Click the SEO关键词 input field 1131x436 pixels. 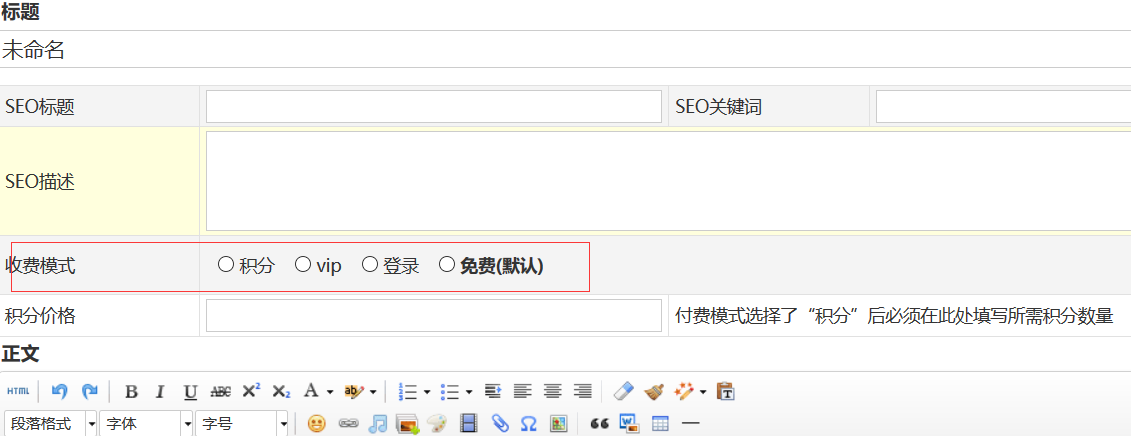(x=1003, y=106)
